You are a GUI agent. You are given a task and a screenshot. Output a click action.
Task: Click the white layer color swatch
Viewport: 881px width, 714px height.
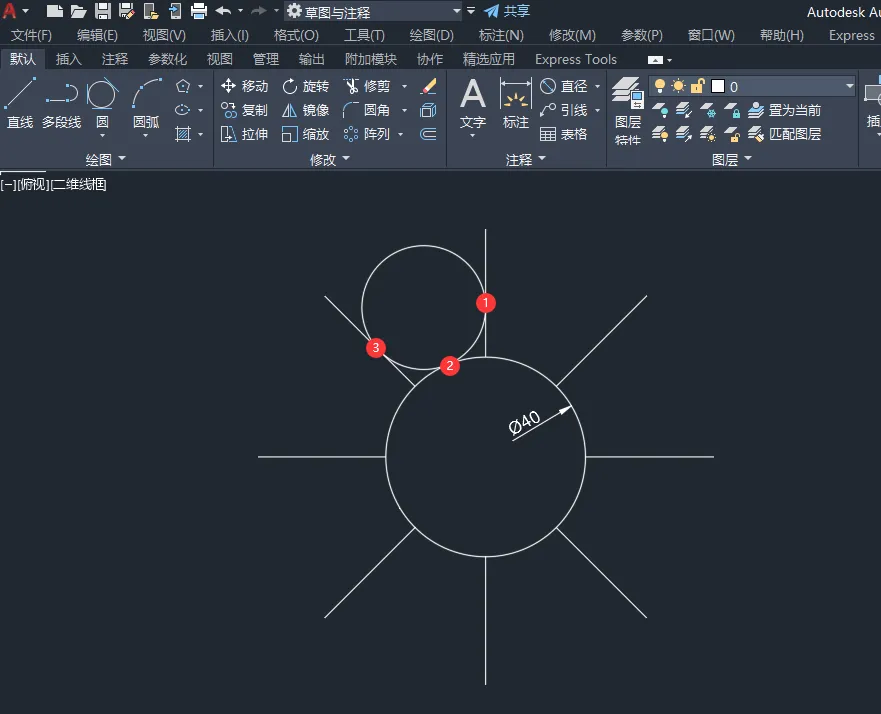point(717,87)
